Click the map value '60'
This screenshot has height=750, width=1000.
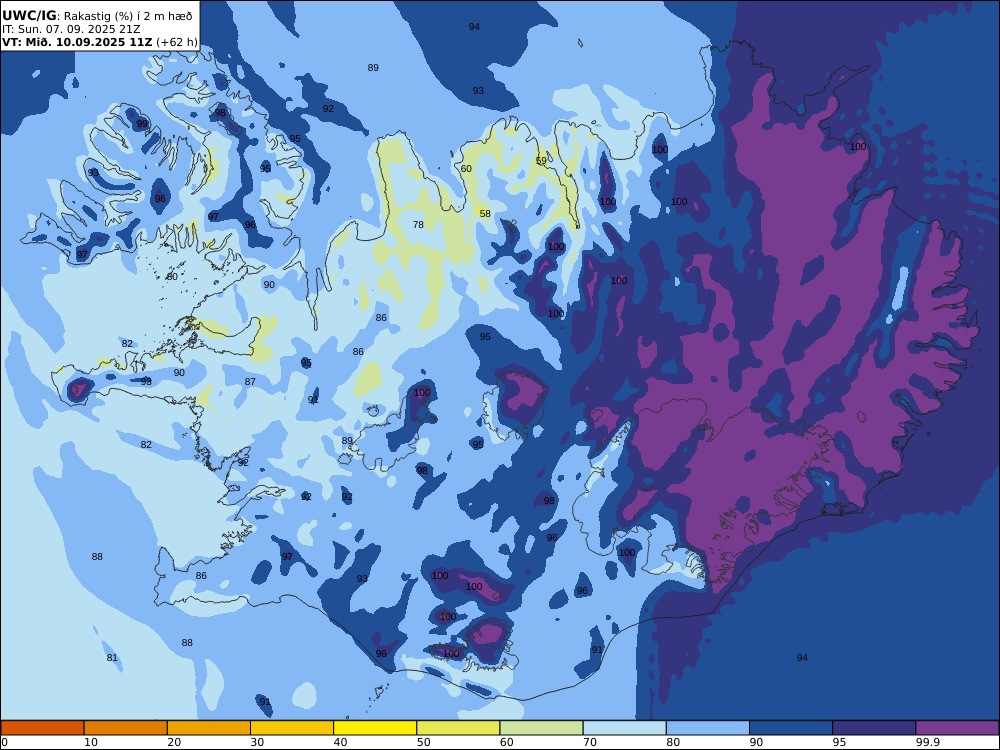click(466, 169)
